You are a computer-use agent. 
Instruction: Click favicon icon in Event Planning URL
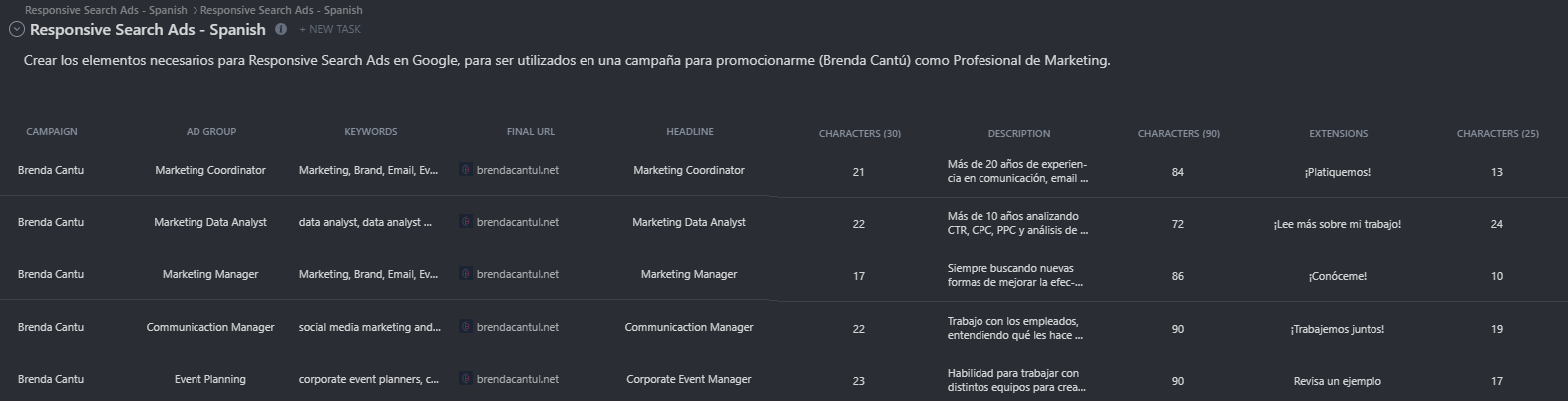click(x=466, y=379)
